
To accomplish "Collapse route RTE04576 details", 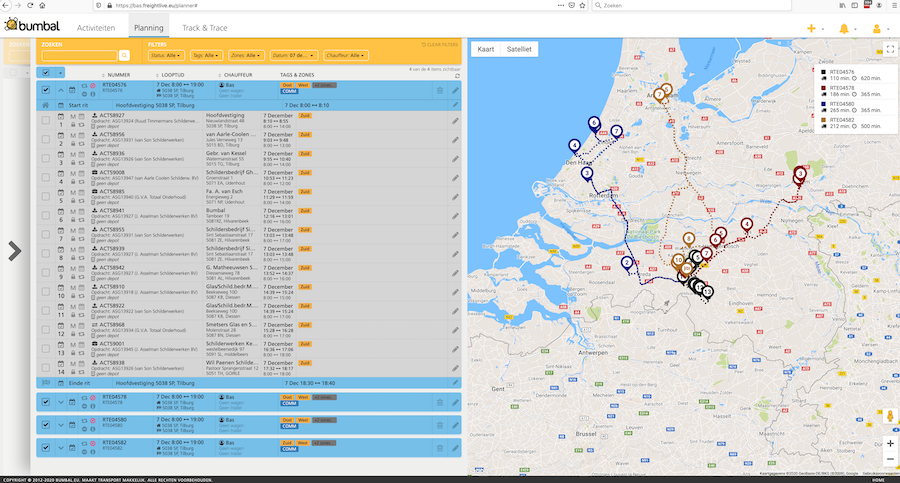I will click(61, 90).
